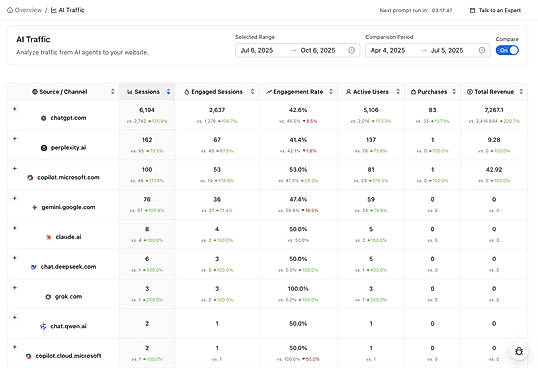Expand the chat.qwen.ai row

(14, 318)
